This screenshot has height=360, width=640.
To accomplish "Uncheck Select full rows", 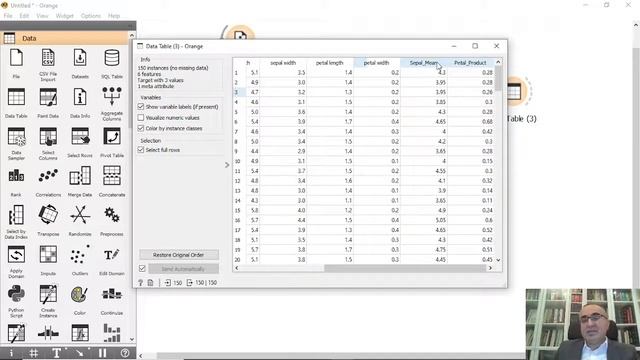I will click(x=141, y=150).
